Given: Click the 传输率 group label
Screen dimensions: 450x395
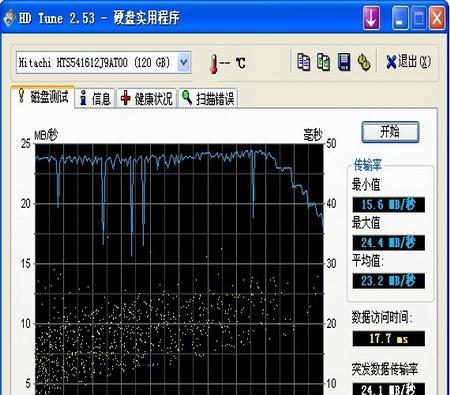Looking at the screenshot, I should click(x=367, y=165).
